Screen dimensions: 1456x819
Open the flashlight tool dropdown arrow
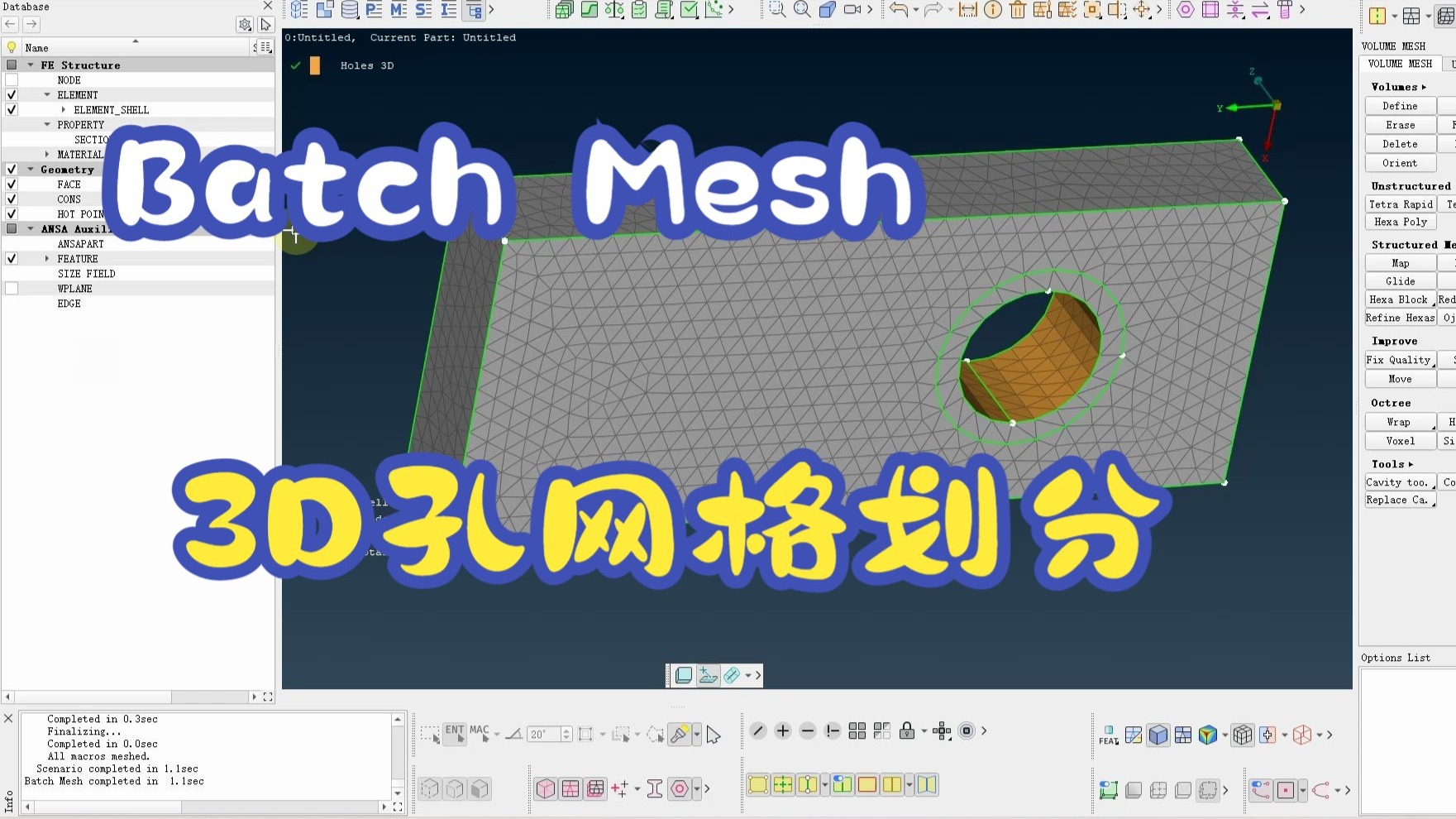(x=697, y=734)
